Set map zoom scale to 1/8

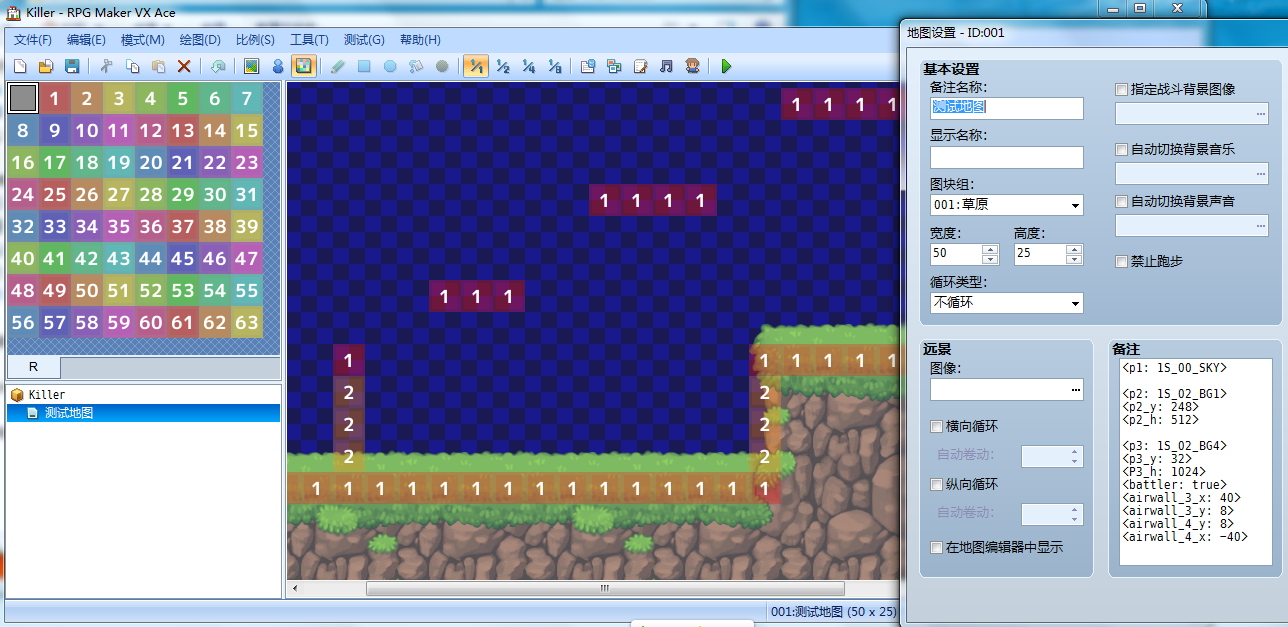555,66
